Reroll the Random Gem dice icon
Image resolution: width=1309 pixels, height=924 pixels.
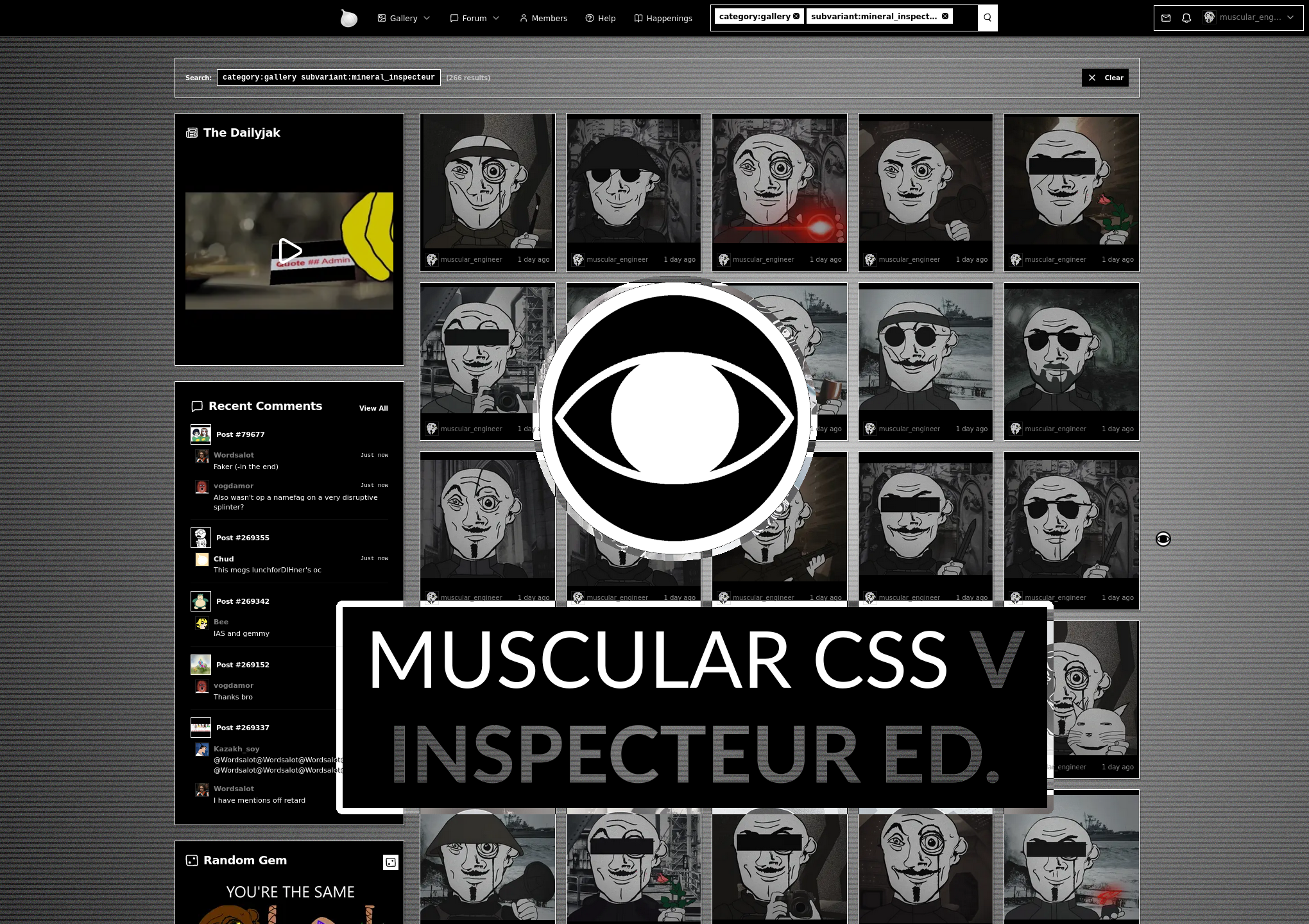pyautogui.click(x=391, y=862)
